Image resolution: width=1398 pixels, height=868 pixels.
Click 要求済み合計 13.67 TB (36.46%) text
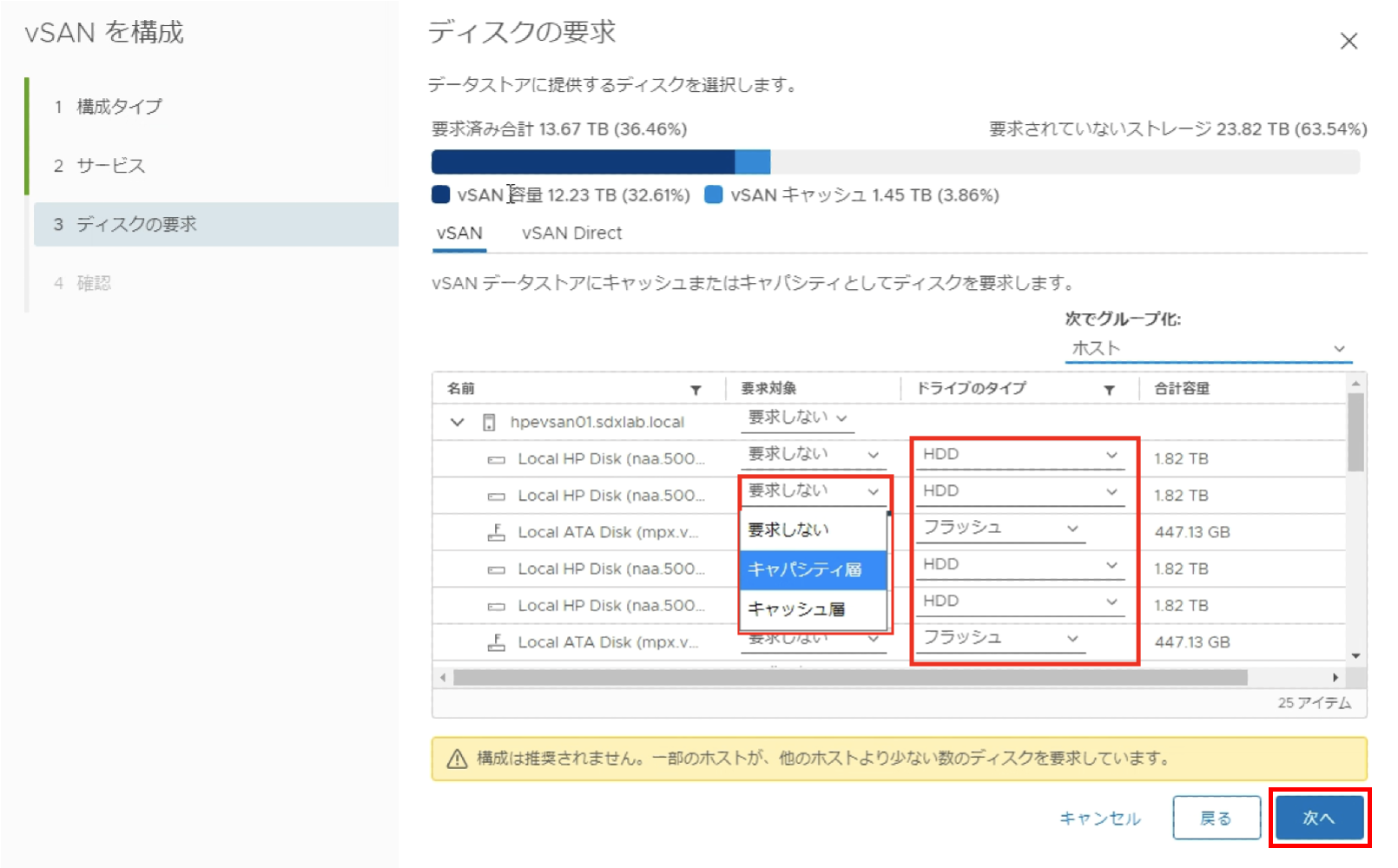[x=559, y=129]
